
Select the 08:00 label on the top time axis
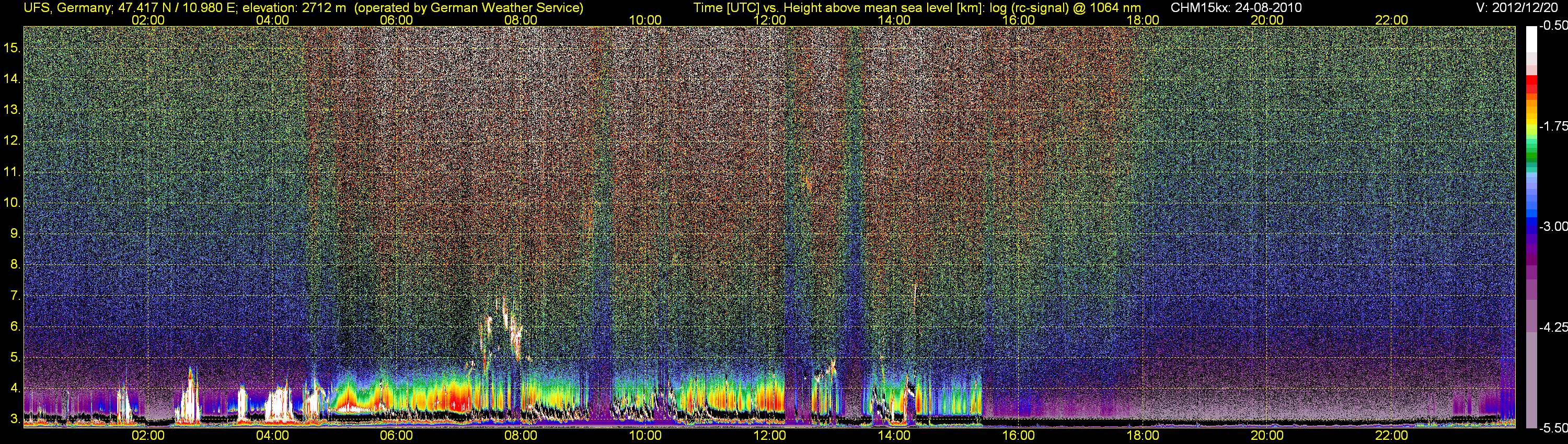coord(521,20)
